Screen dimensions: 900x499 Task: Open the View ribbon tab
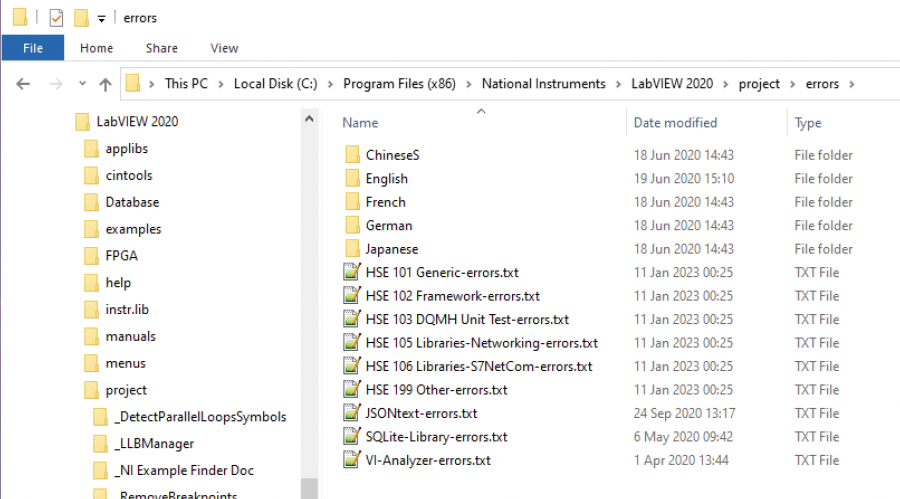[x=224, y=48]
